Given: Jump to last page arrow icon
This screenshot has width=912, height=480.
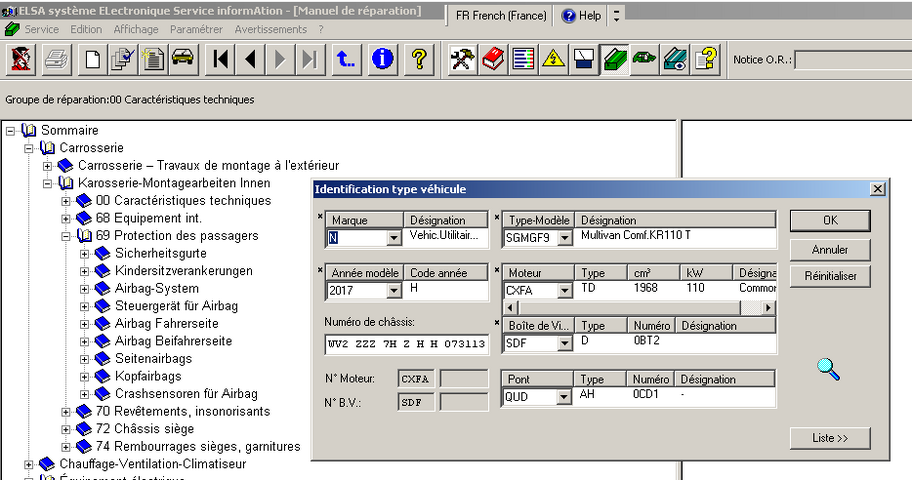Looking at the screenshot, I should (x=311, y=59).
